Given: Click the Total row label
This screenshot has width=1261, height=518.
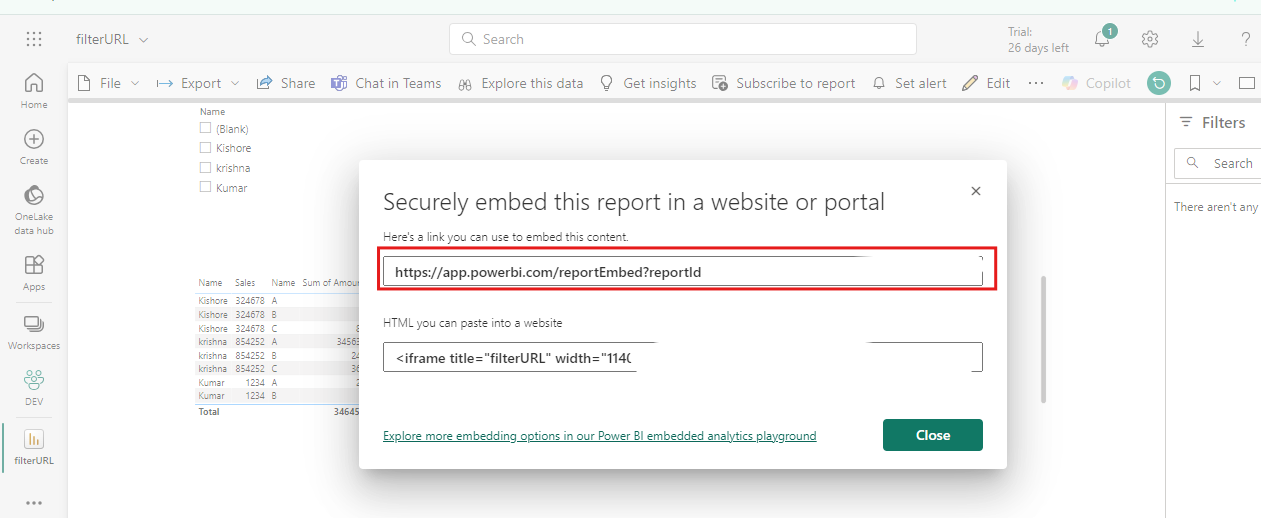Looking at the screenshot, I should (208, 412).
